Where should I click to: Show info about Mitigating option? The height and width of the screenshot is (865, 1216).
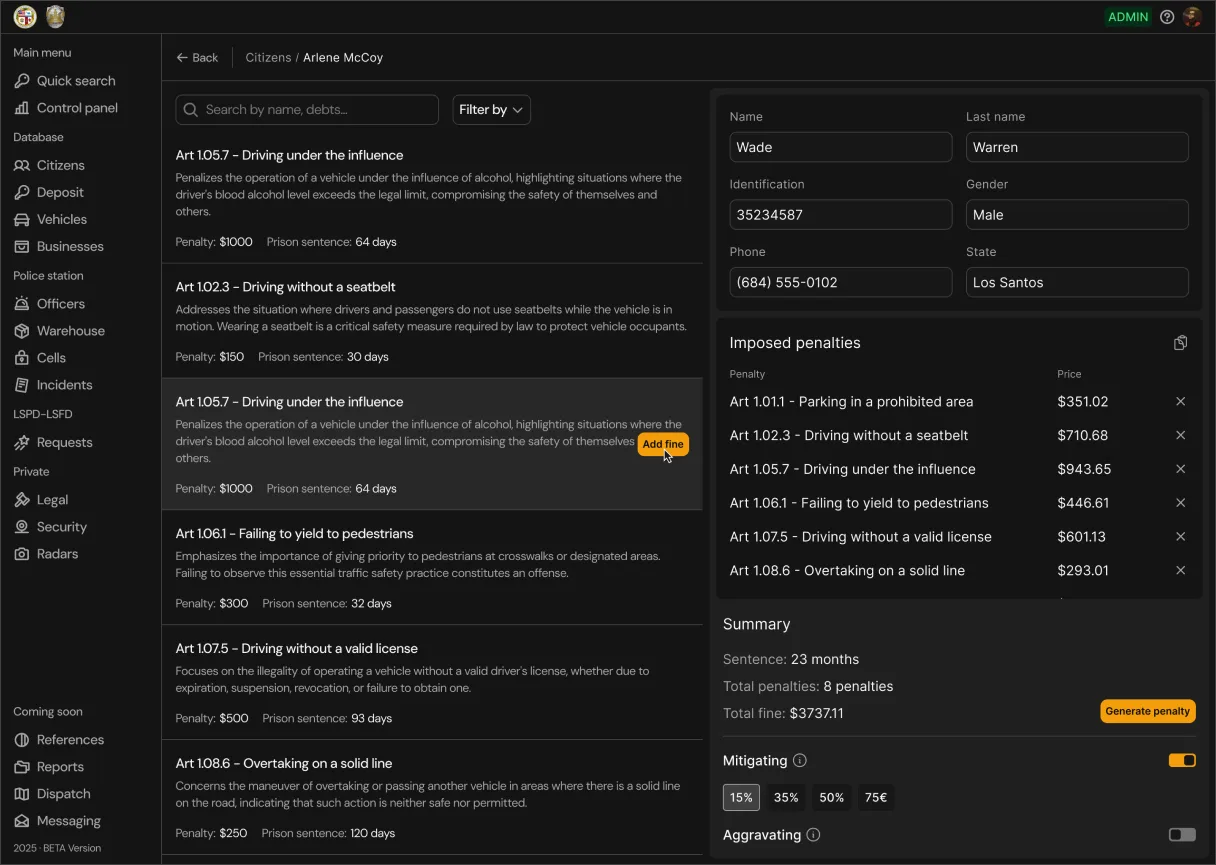800,761
